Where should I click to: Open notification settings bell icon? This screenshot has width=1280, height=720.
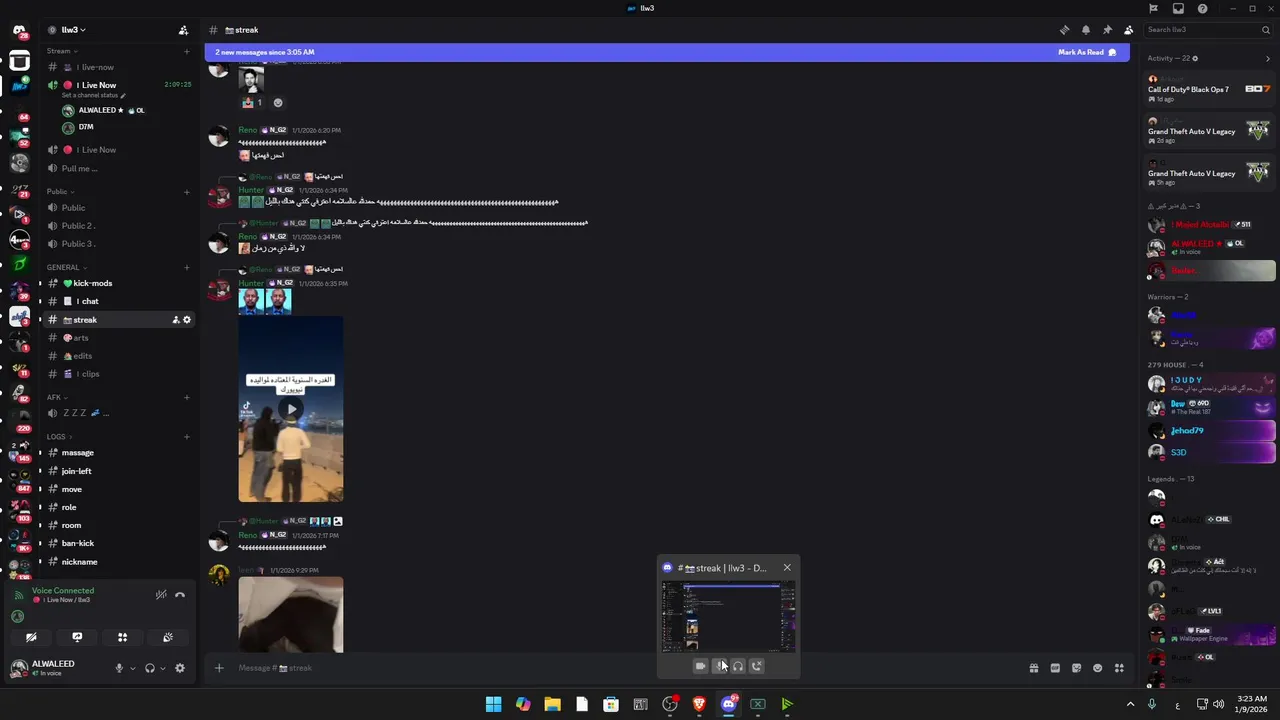[1086, 30]
